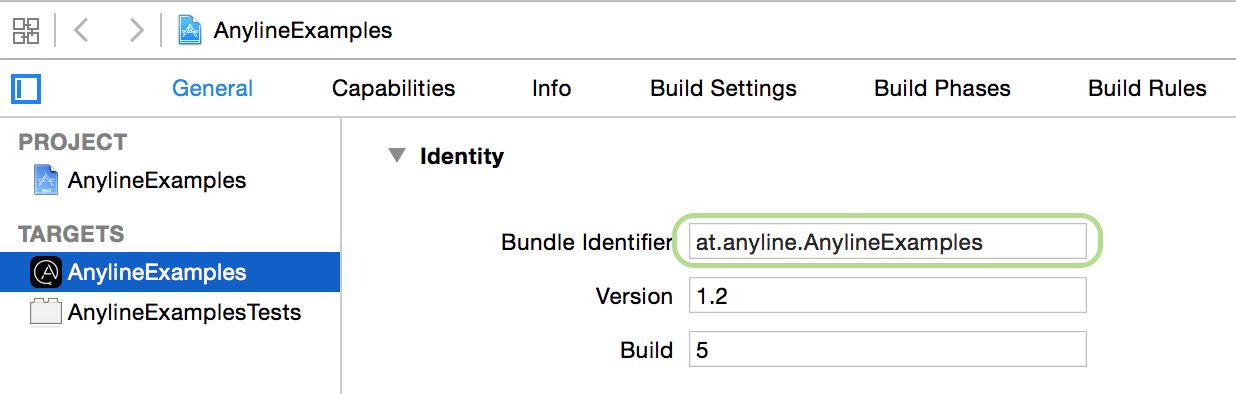The image size is (1236, 394).
Task: Click the AnylineExamples project file icon in breadcrumb
Action: pyautogui.click(x=189, y=30)
